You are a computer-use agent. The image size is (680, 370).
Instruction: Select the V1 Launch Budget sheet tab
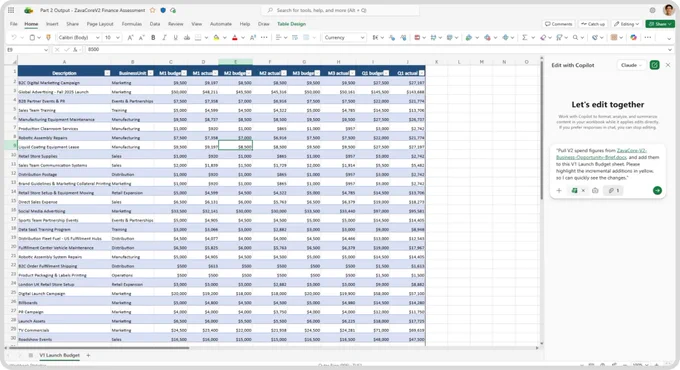coord(59,355)
